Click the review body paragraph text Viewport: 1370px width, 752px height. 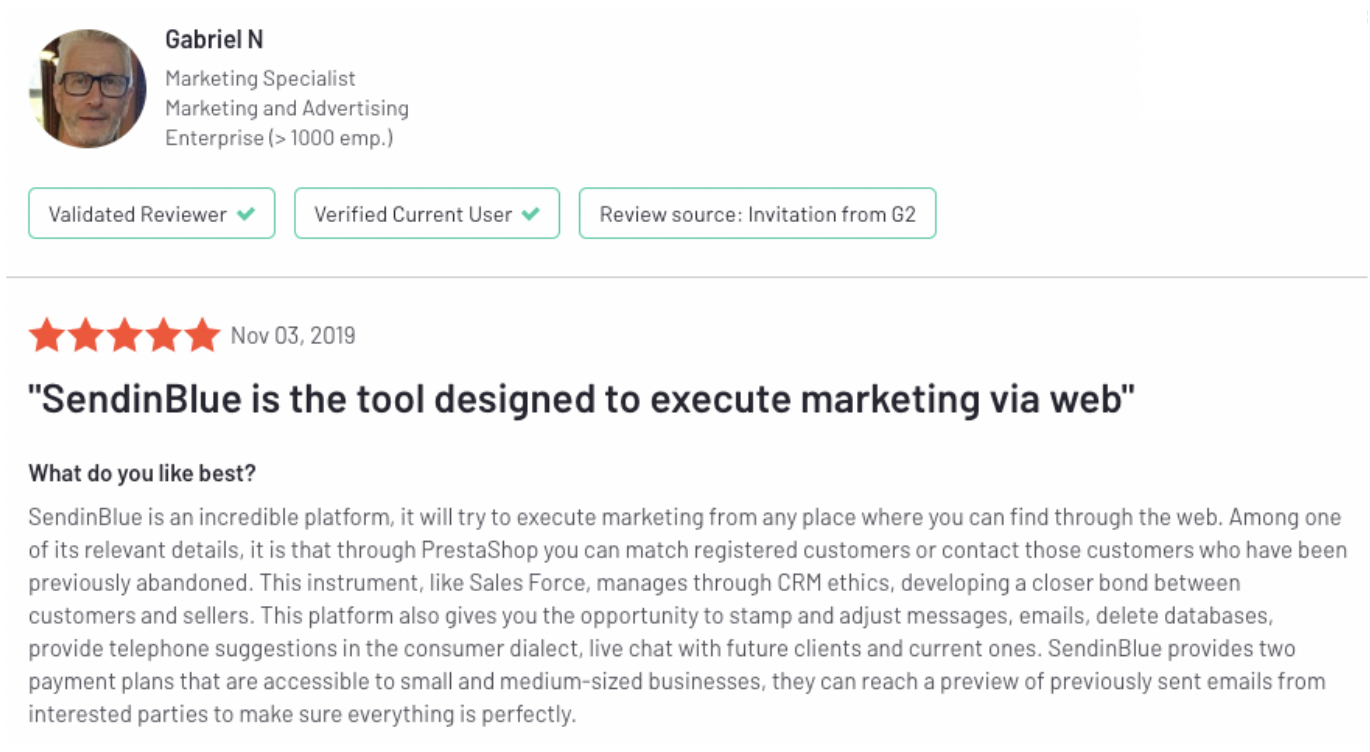[x=687, y=616]
